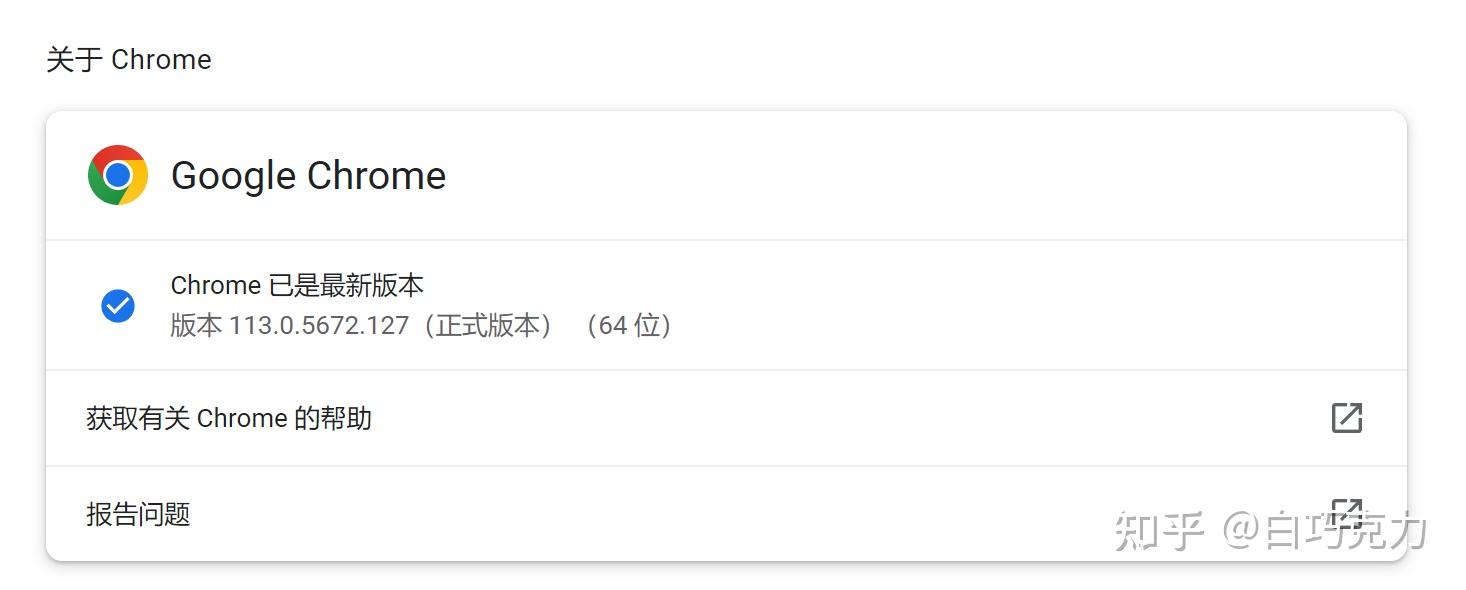
Task: Click the 知乎 watermark logo text
Action: (1158, 531)
